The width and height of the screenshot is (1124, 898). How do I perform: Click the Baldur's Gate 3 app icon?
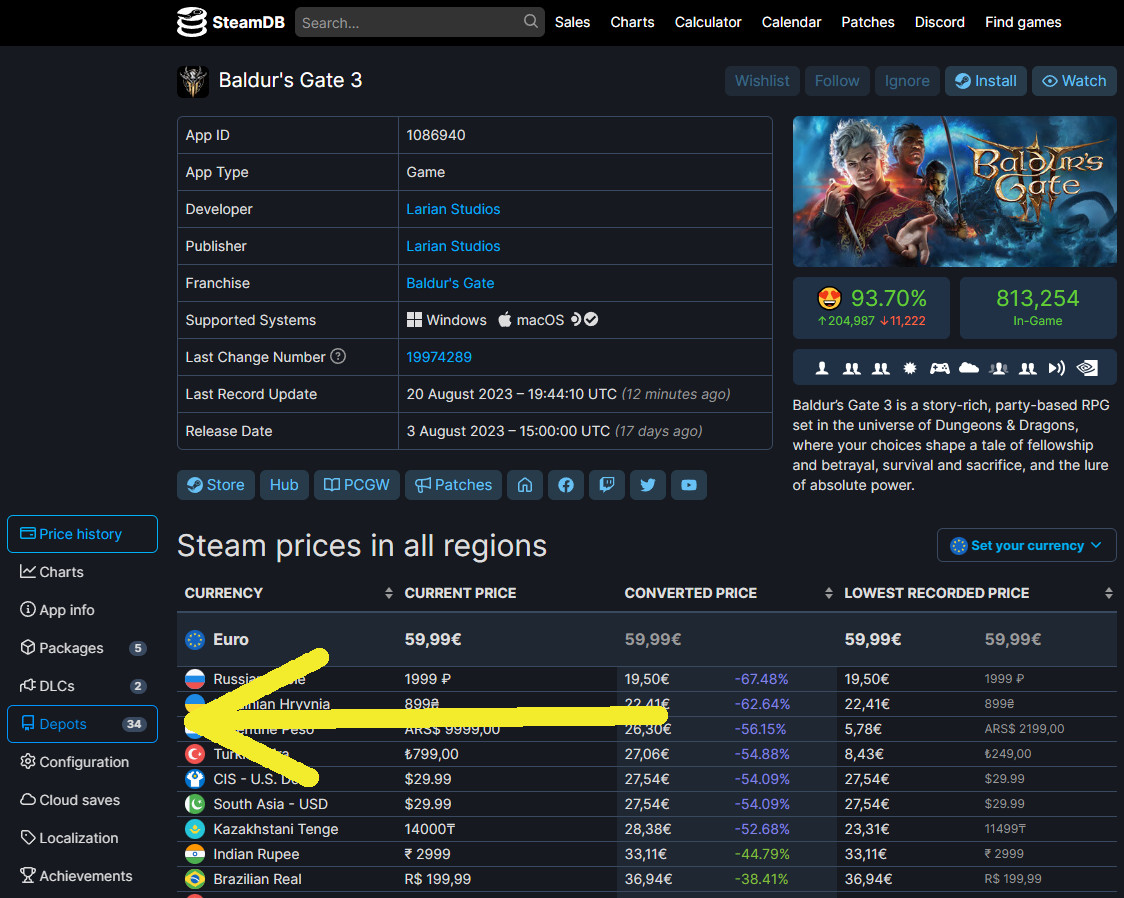(x=193, y=81)
